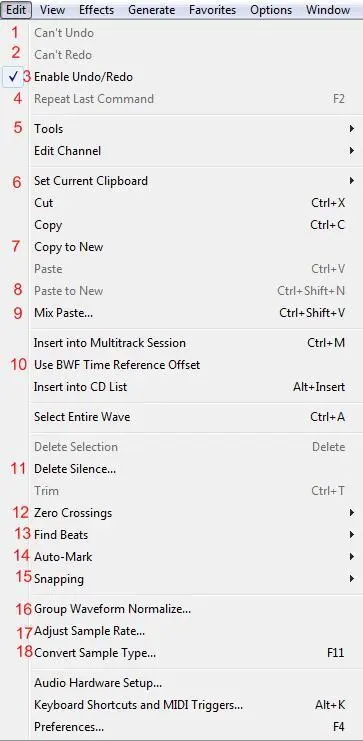Open Convert Sample Type dialog
This screenshot has width=363, height=741.
pyautogui.click(x=194, y=653)
